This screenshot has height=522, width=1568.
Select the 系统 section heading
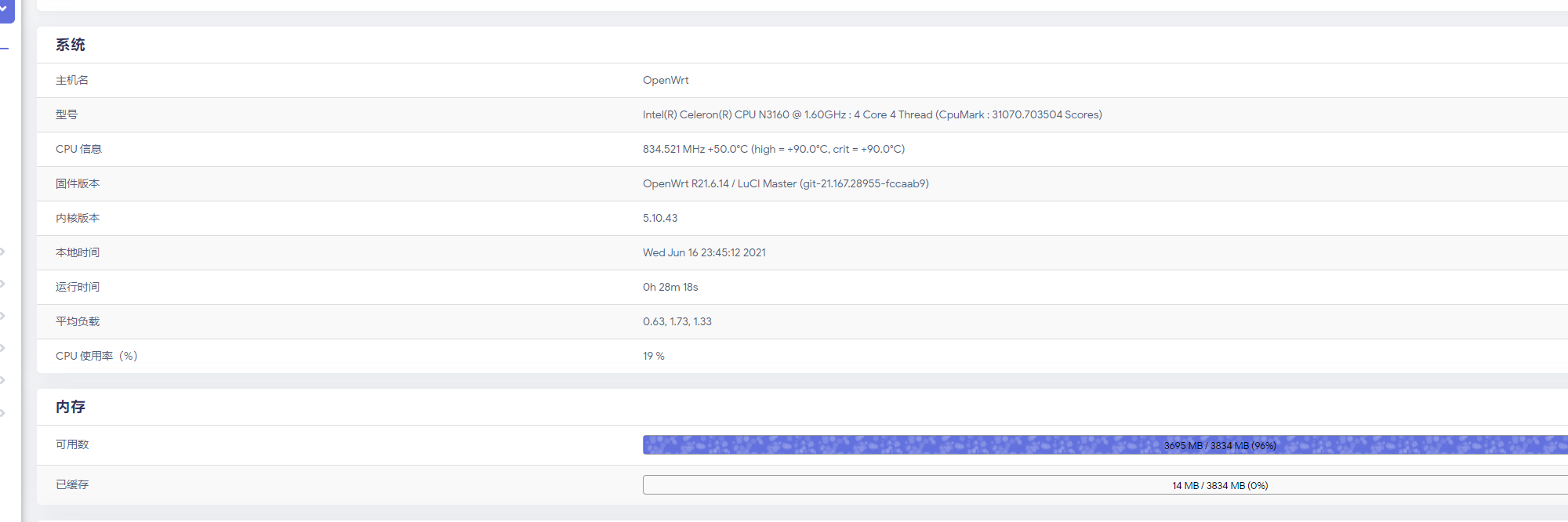(71, 45)
